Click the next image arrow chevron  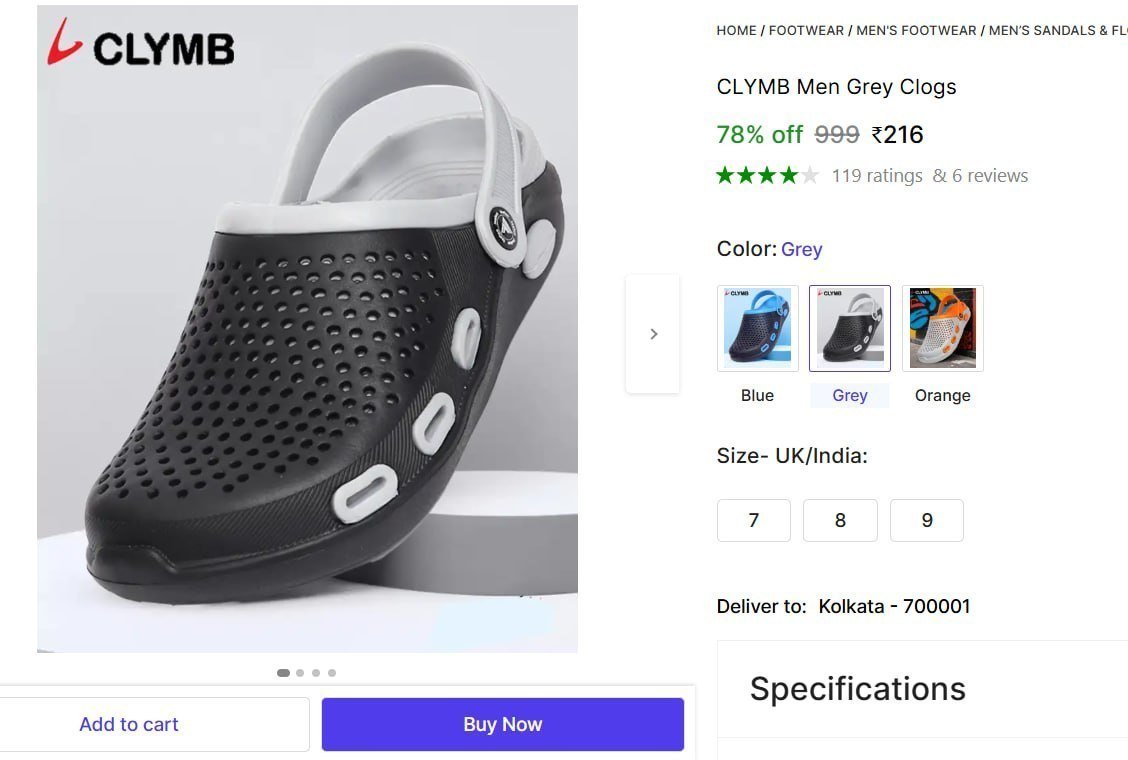[x=653, y=334]
